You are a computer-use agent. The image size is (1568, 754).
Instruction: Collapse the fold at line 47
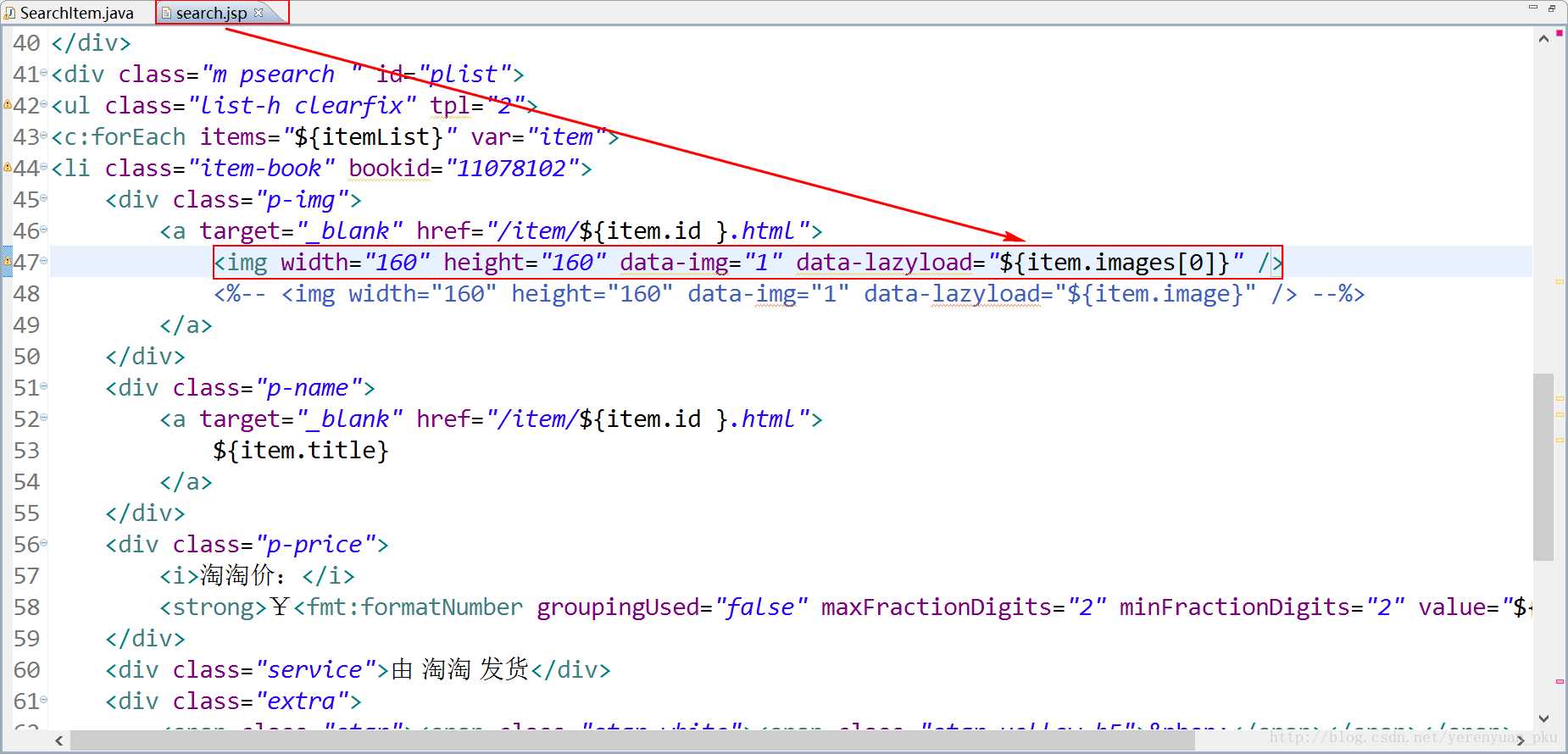(44, 262)
